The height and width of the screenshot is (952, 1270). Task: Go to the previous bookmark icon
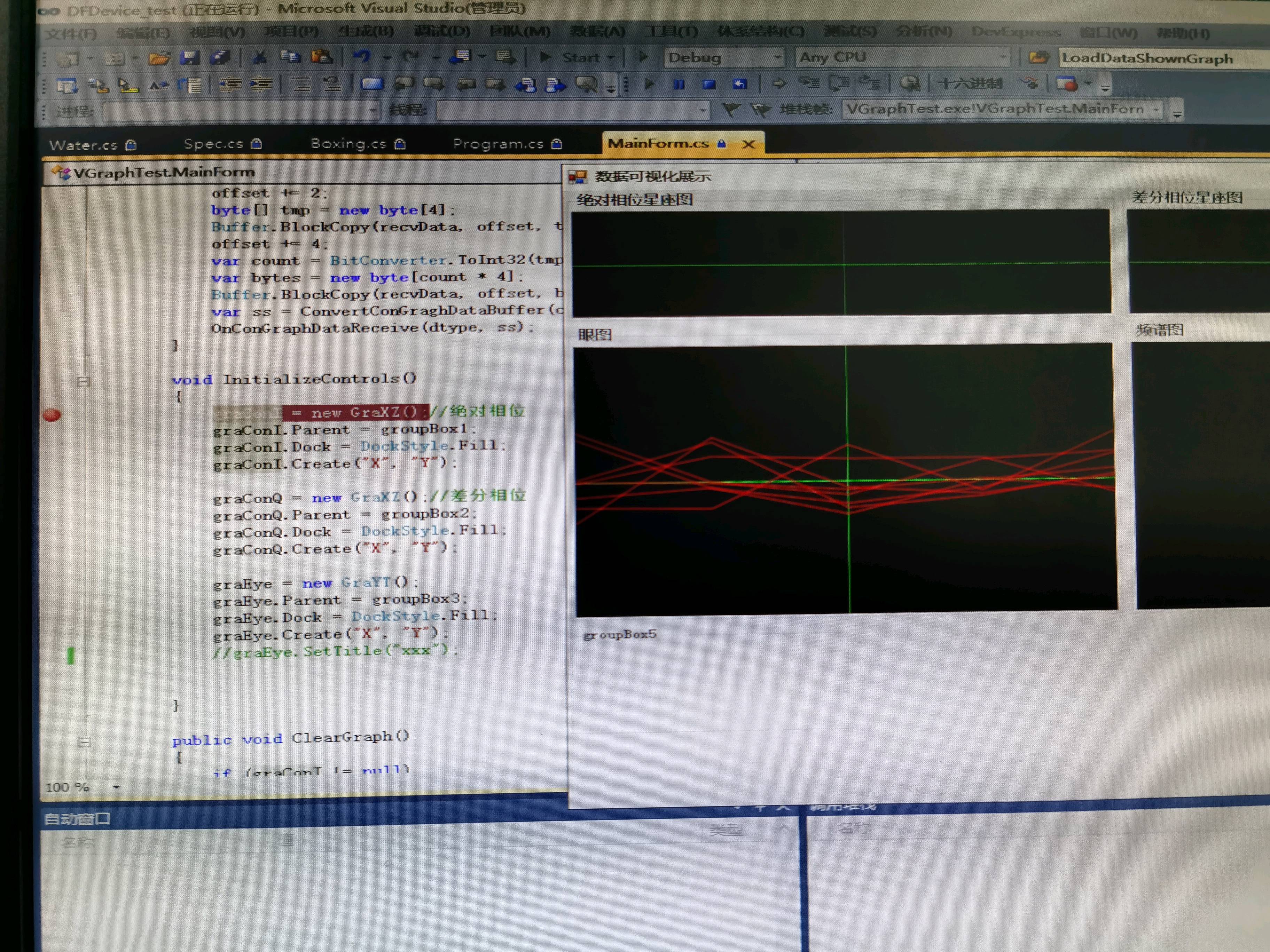pos(403,84)
